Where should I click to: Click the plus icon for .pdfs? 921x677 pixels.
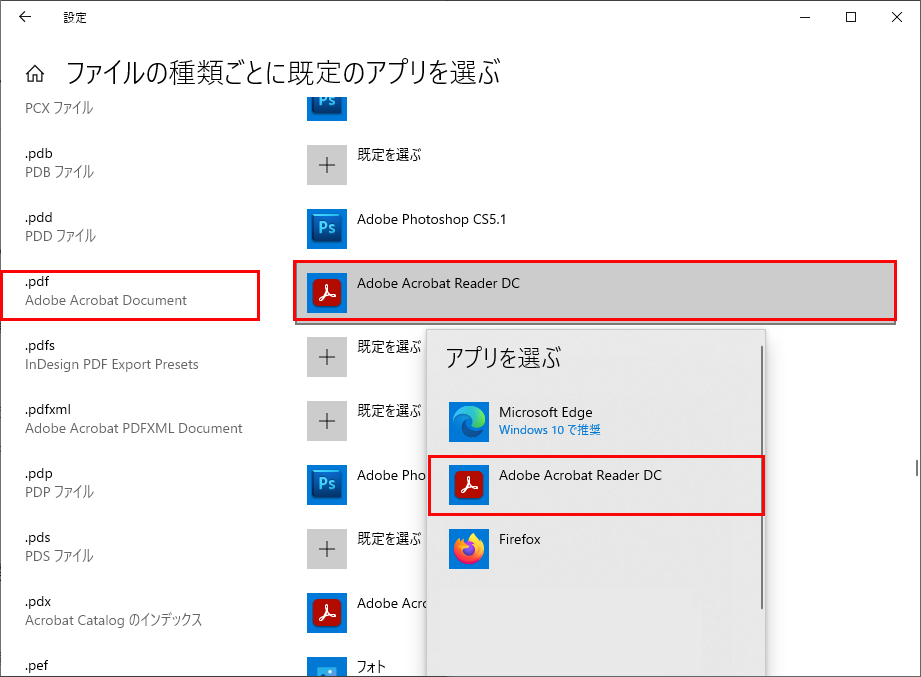click(x=327, y=357)
